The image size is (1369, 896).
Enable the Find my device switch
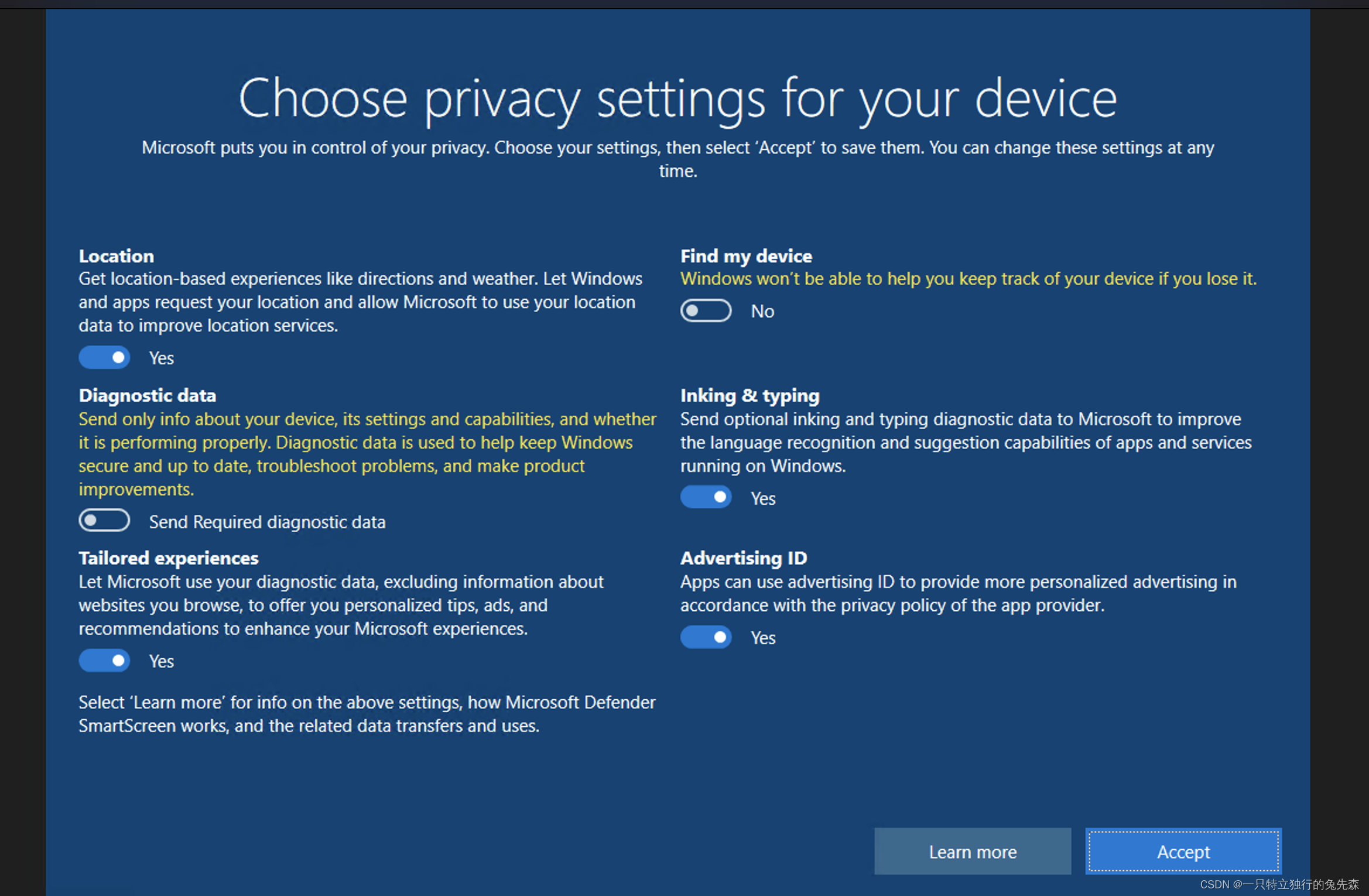pyautogui.click(x=706, y=311)
